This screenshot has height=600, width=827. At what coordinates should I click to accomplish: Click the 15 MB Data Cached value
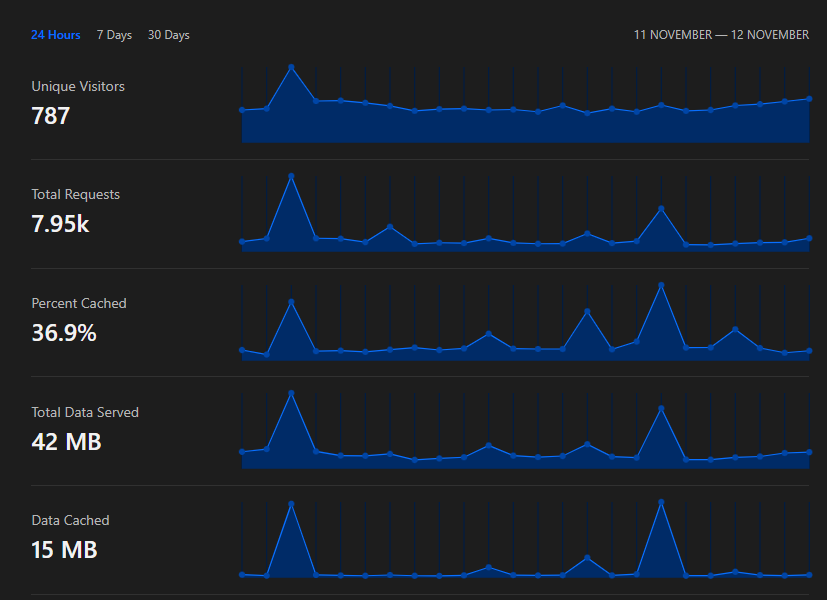pos(64,550)
